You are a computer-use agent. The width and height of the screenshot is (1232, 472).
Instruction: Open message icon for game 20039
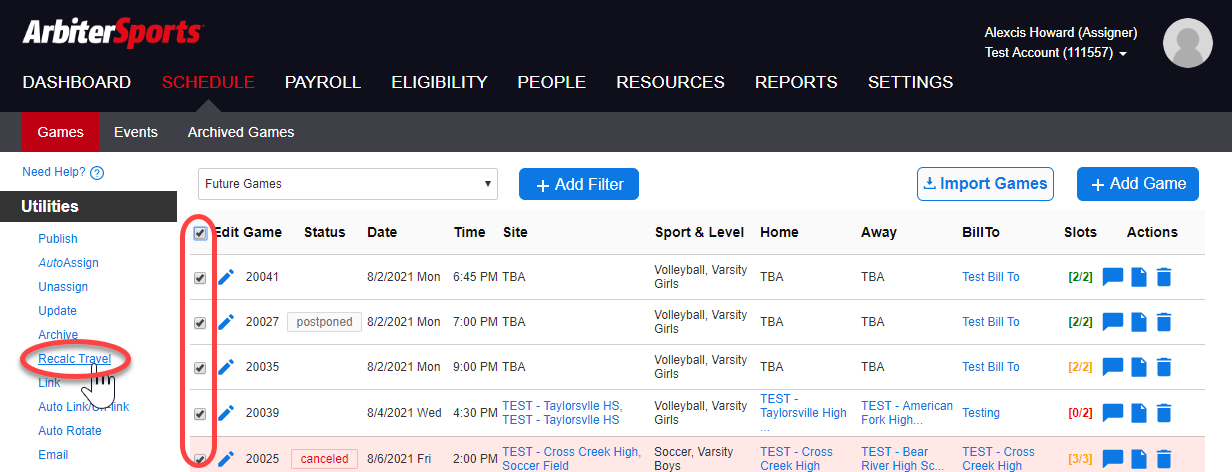point(1113,413)
